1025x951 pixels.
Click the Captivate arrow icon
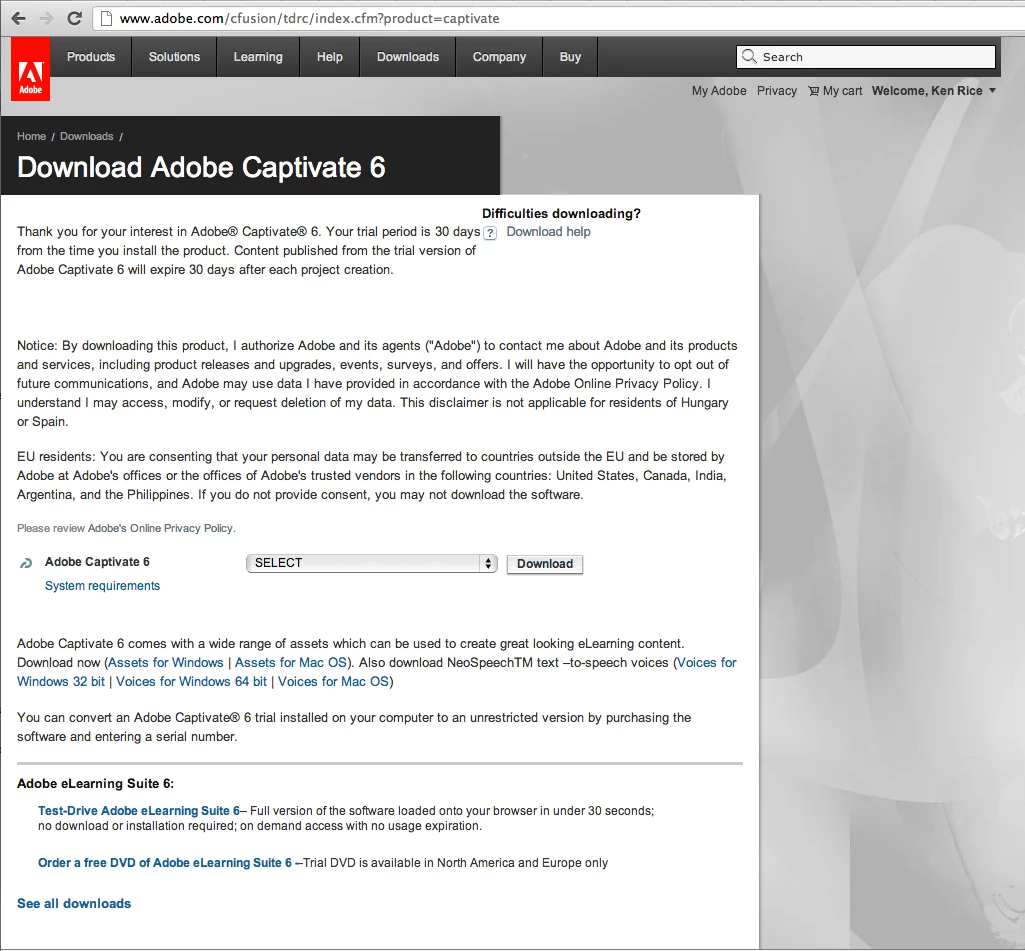pyautogui.click(x=26, y=563)
